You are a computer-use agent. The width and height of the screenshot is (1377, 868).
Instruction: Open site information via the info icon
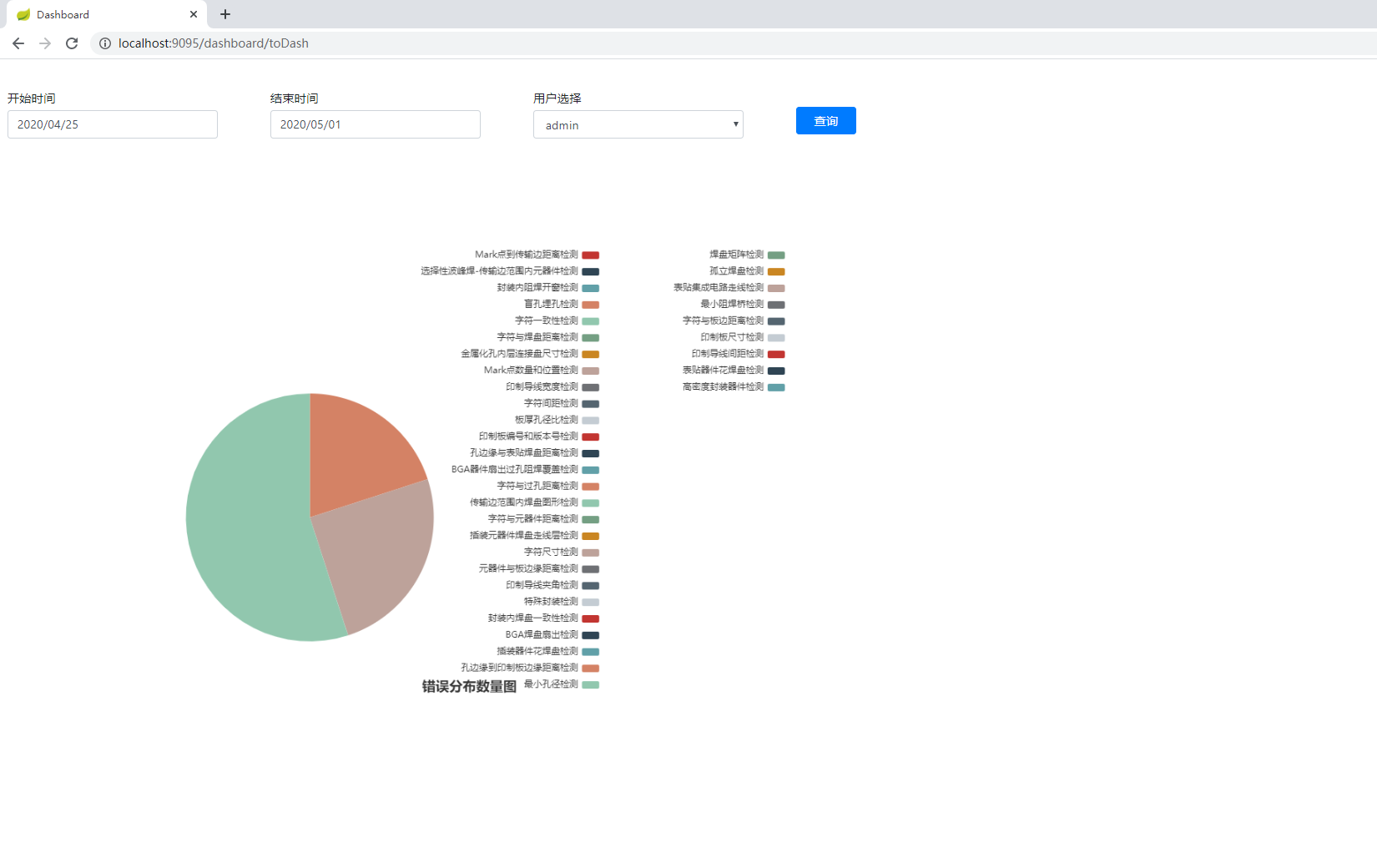104,43
